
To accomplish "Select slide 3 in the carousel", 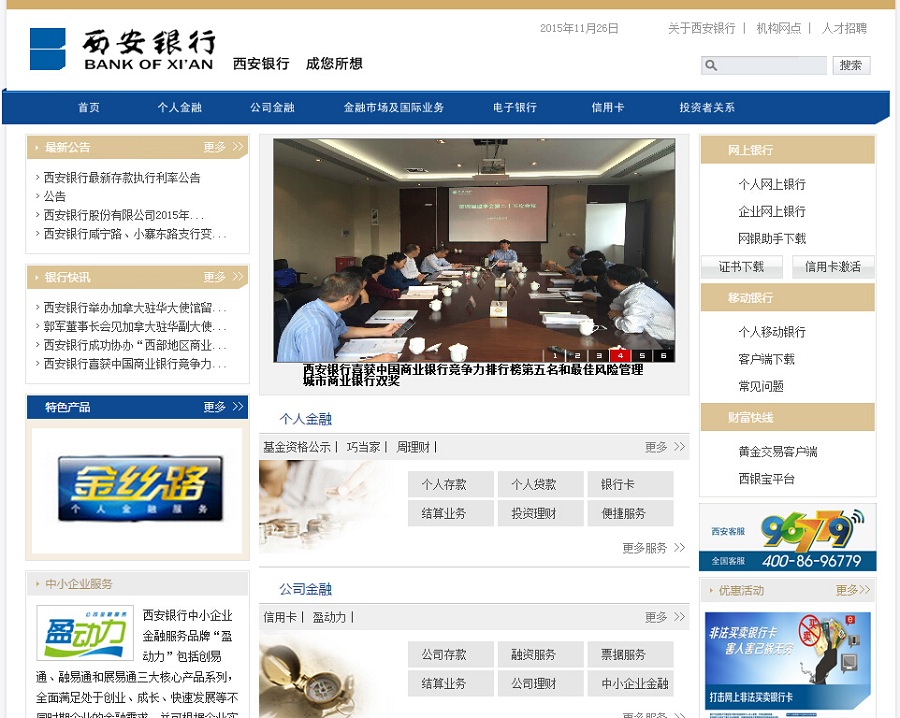I will [x=599, y=355].
